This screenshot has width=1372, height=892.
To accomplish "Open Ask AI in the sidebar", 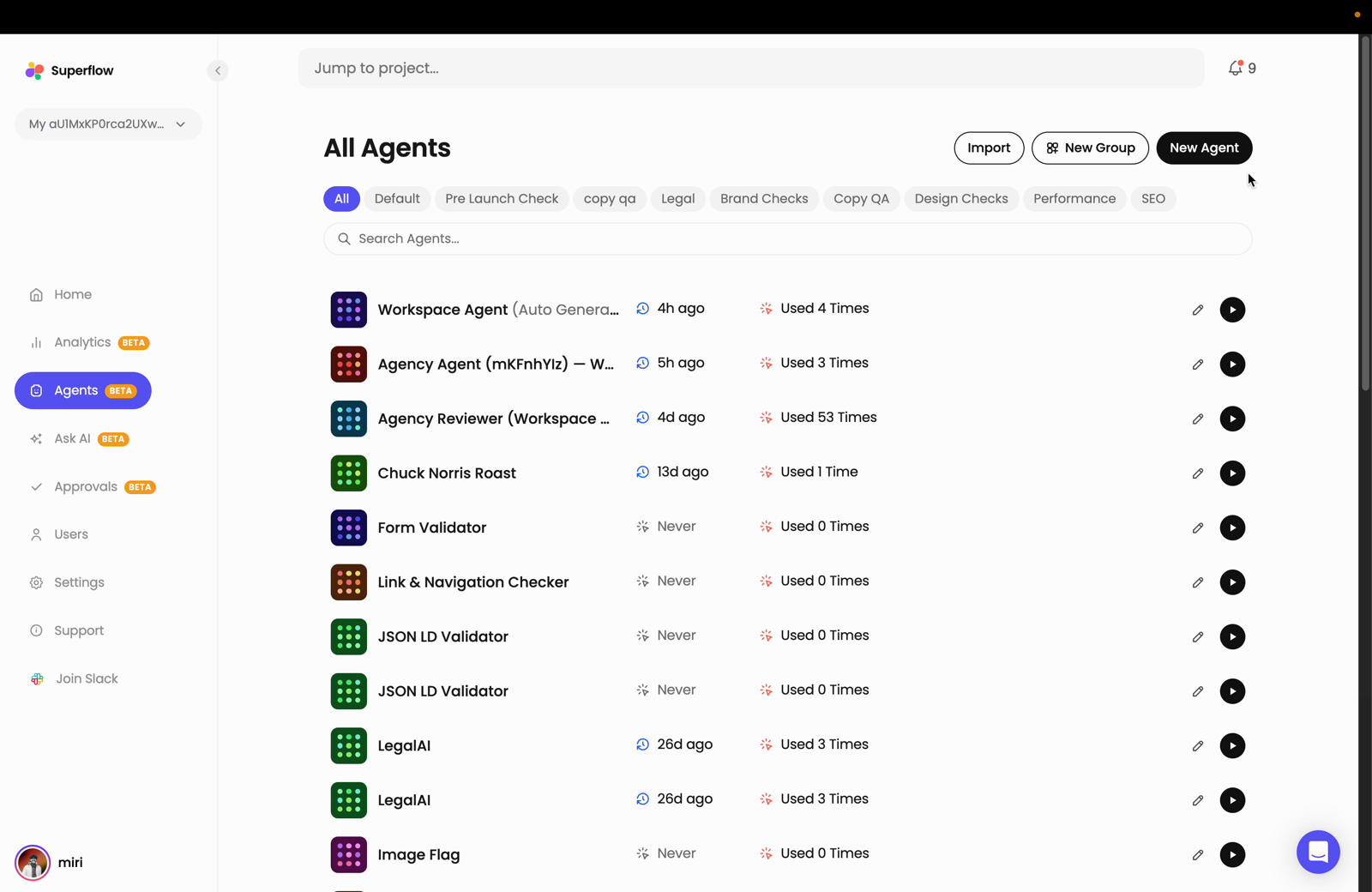I will pos(79,438).
